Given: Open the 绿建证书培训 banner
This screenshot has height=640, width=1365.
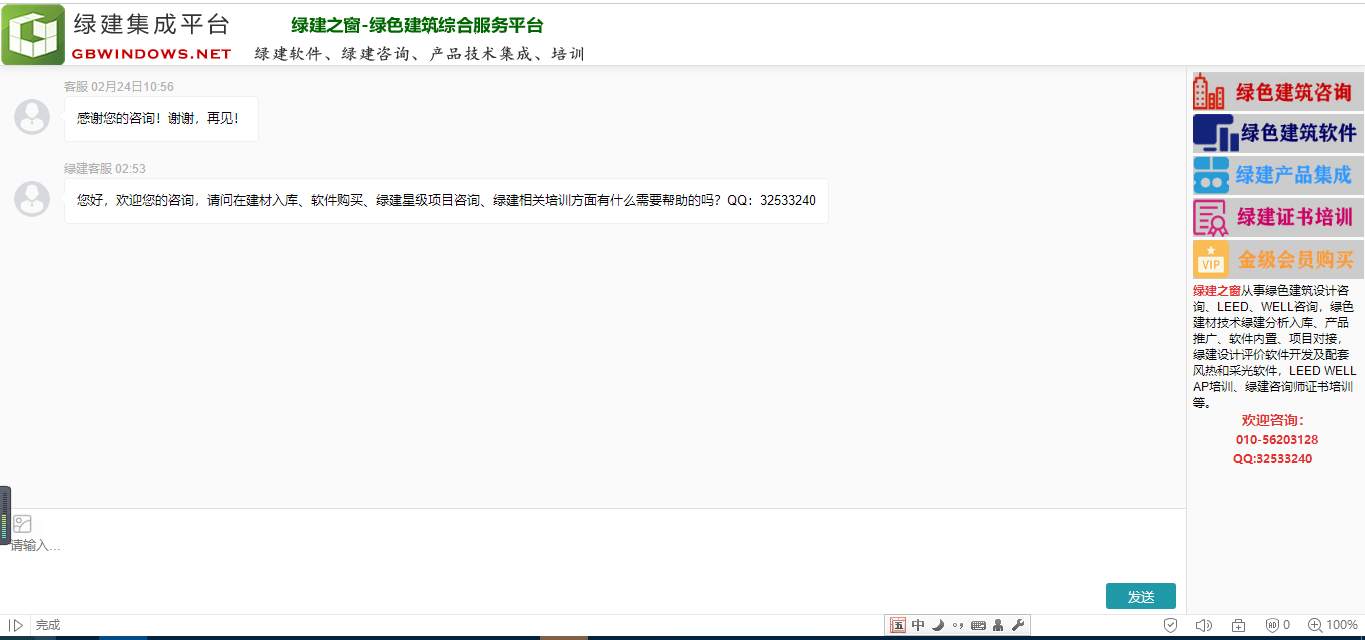Looking at the screenshot, I should coord(1277,217).
